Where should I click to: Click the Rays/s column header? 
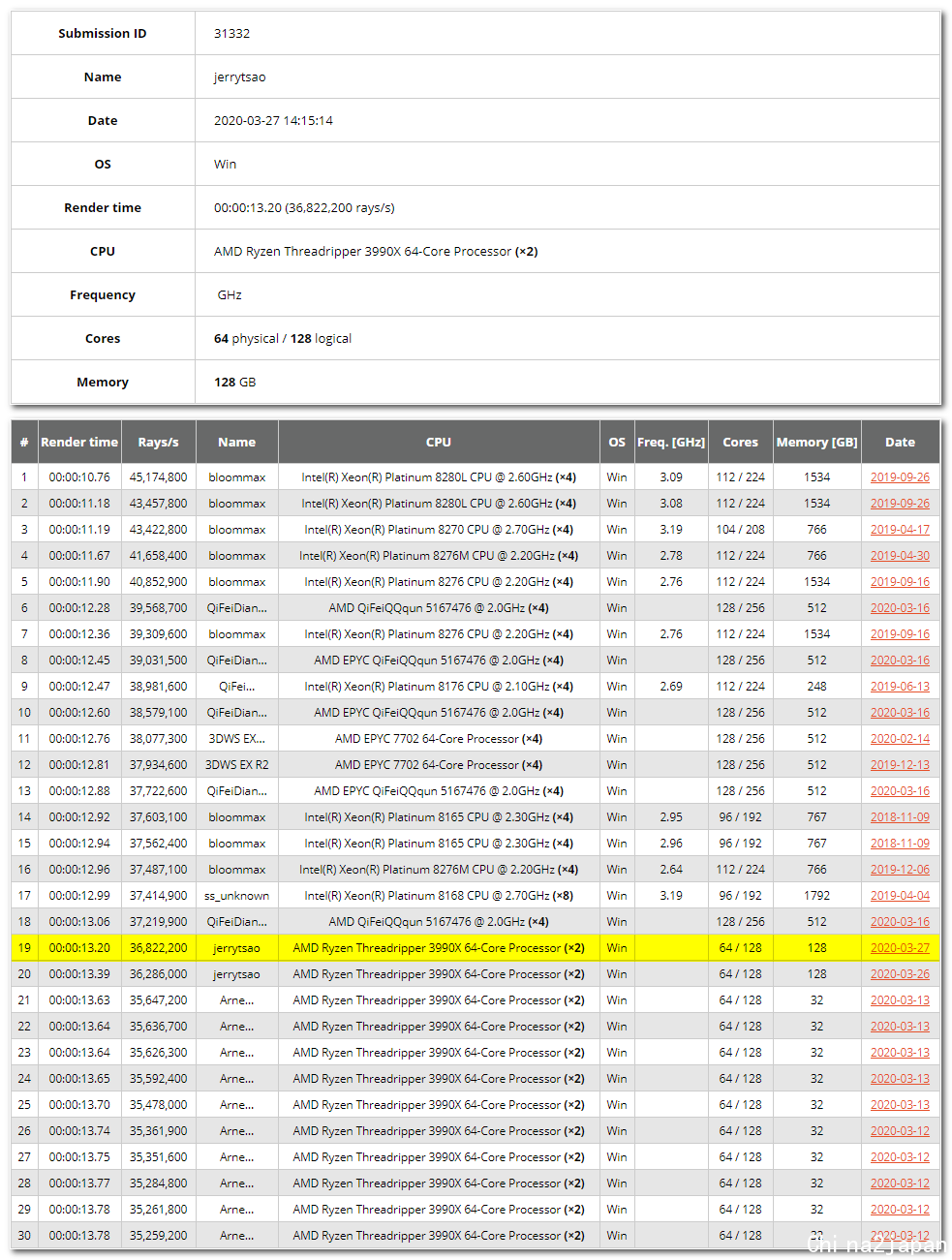click(x=158, y=442)
